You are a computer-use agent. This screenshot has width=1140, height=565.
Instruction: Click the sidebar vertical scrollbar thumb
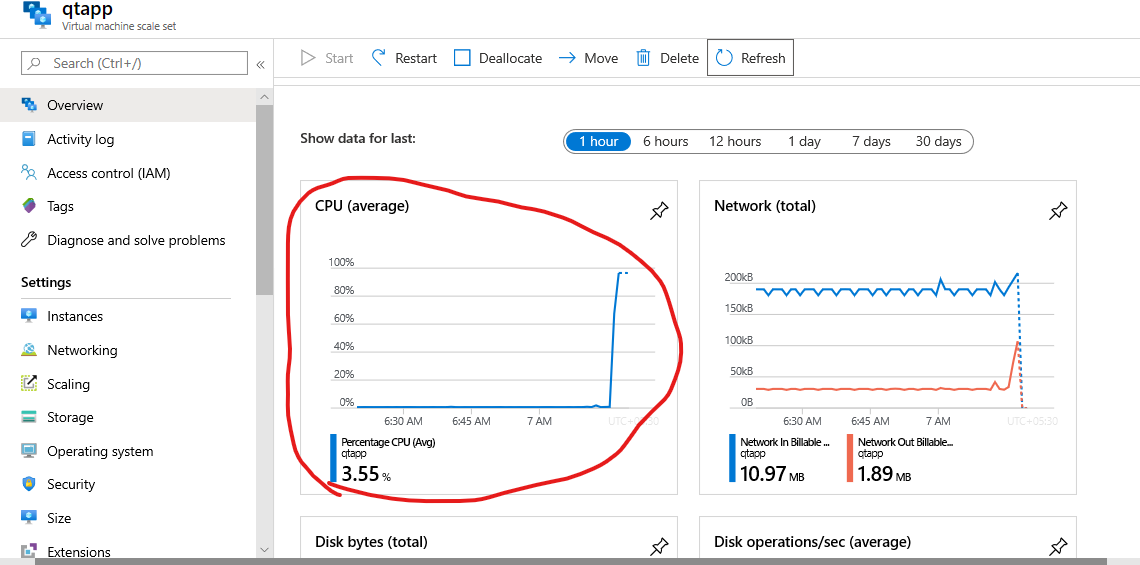(x=265, y=200)
